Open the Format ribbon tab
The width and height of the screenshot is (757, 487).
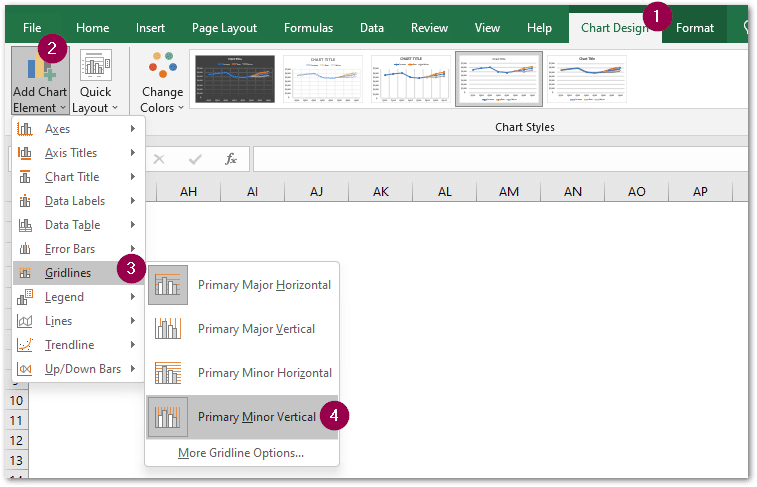point(695,28)
